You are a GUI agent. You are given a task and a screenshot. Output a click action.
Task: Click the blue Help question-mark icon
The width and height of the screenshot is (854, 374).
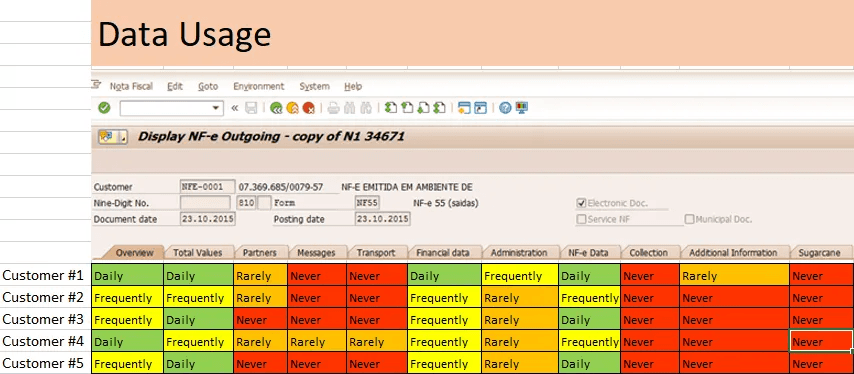505,108
